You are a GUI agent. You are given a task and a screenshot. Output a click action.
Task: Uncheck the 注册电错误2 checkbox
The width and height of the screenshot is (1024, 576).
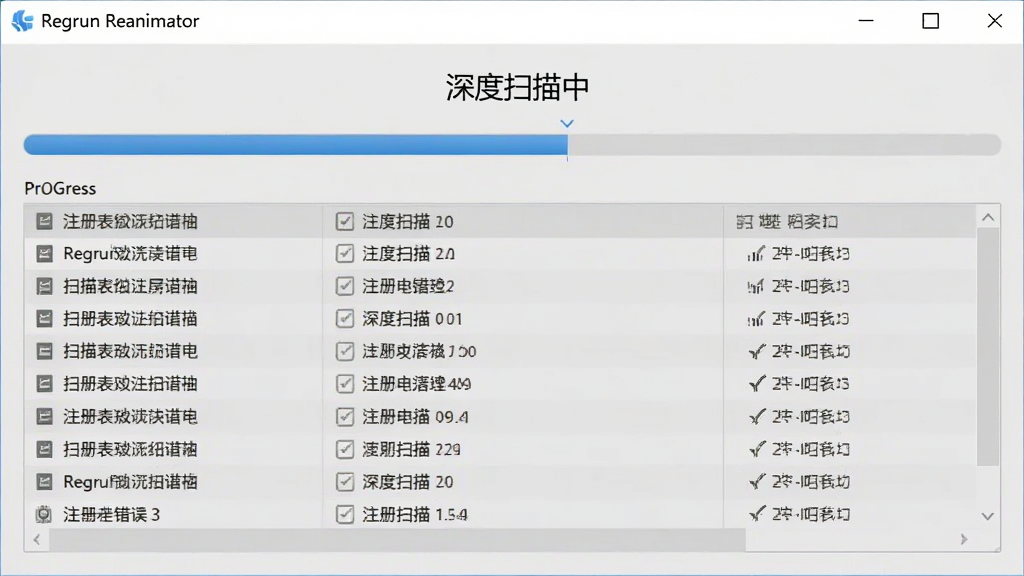coord(345,286)
